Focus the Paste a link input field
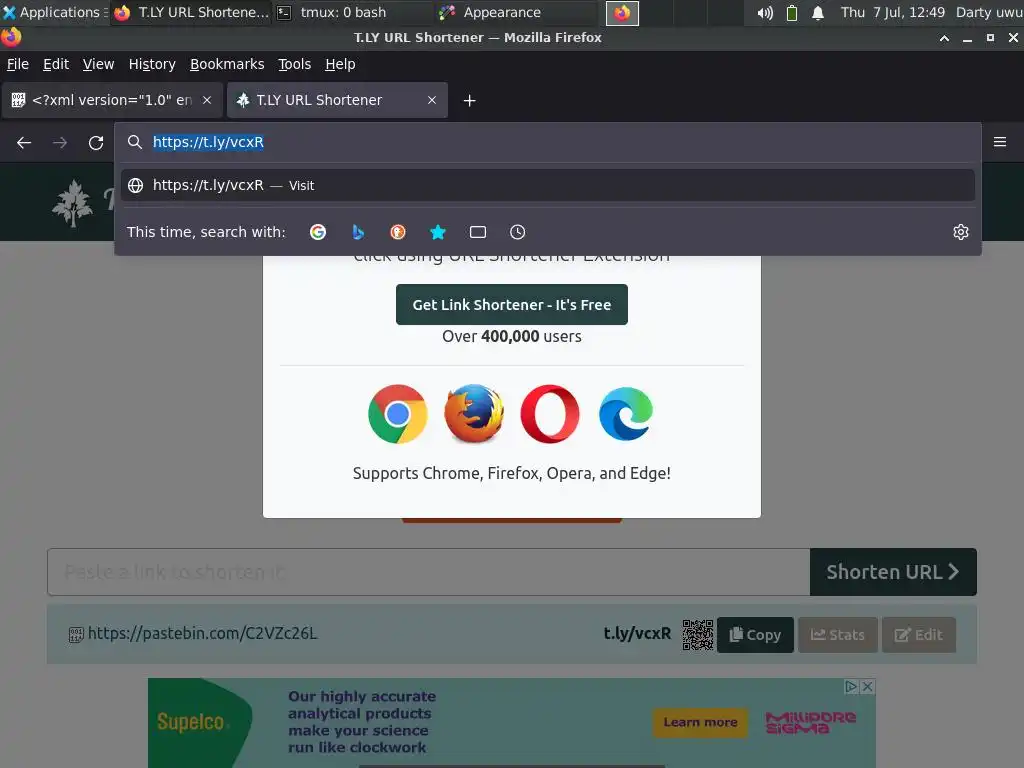 click(x=428, y=572)
